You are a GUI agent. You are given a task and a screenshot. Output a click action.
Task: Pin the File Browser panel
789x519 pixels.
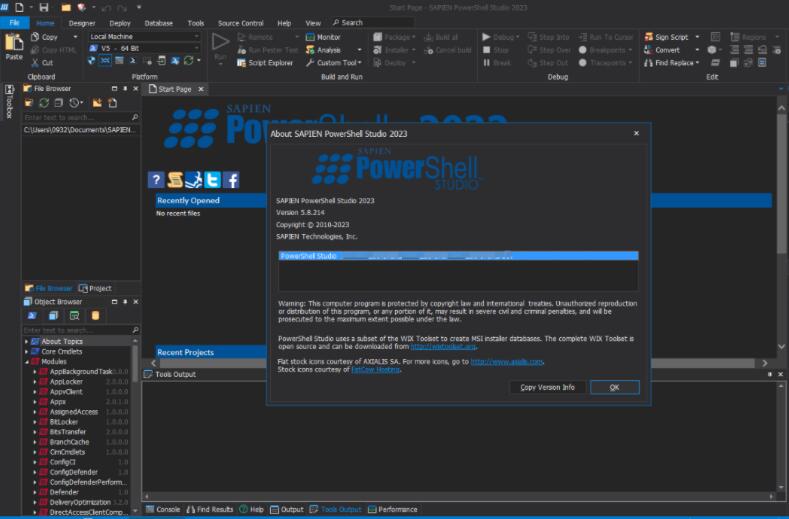[125, 89]
